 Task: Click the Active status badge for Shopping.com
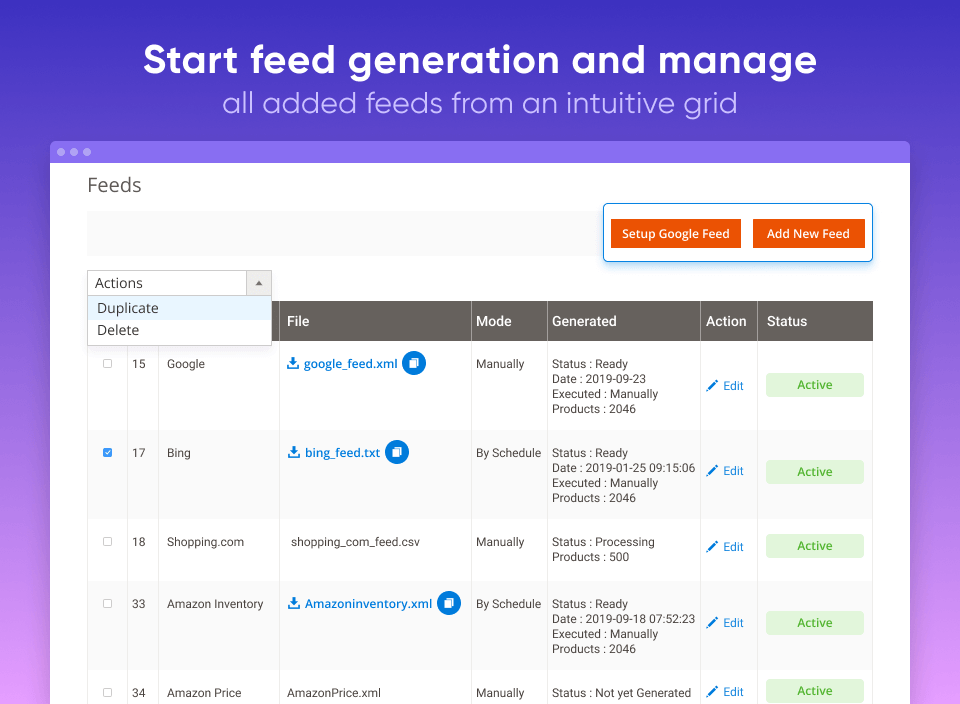pyautogui.click(x=814, y=545)
